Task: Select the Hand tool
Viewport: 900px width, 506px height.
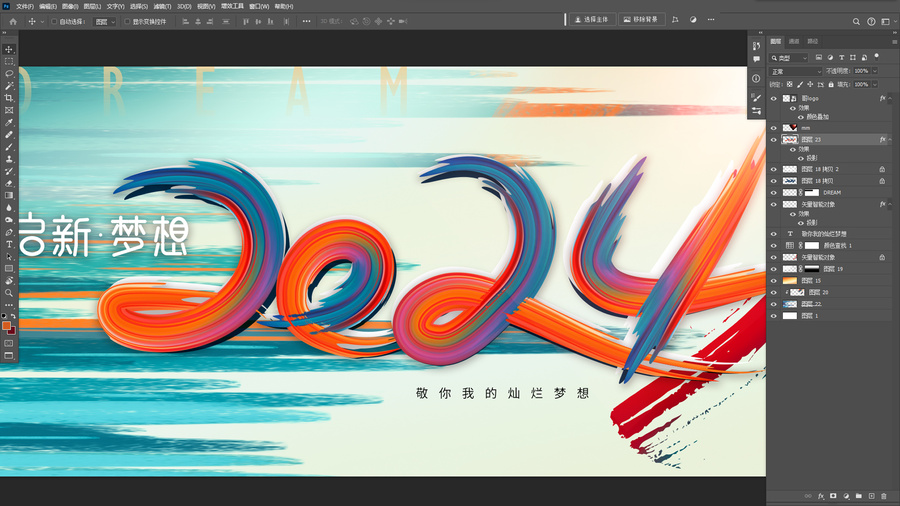Action: pos(9,281)
